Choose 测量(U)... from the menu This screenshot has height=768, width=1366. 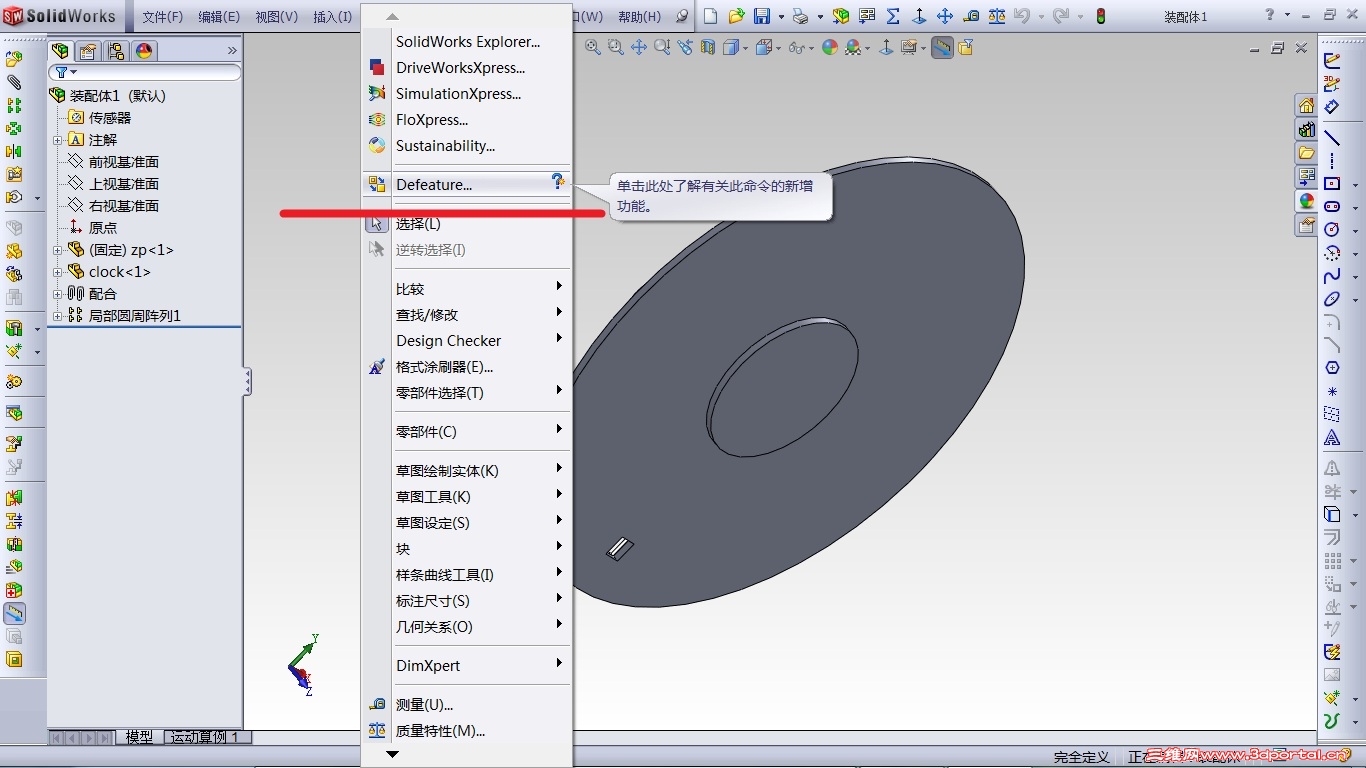[467, 705]
